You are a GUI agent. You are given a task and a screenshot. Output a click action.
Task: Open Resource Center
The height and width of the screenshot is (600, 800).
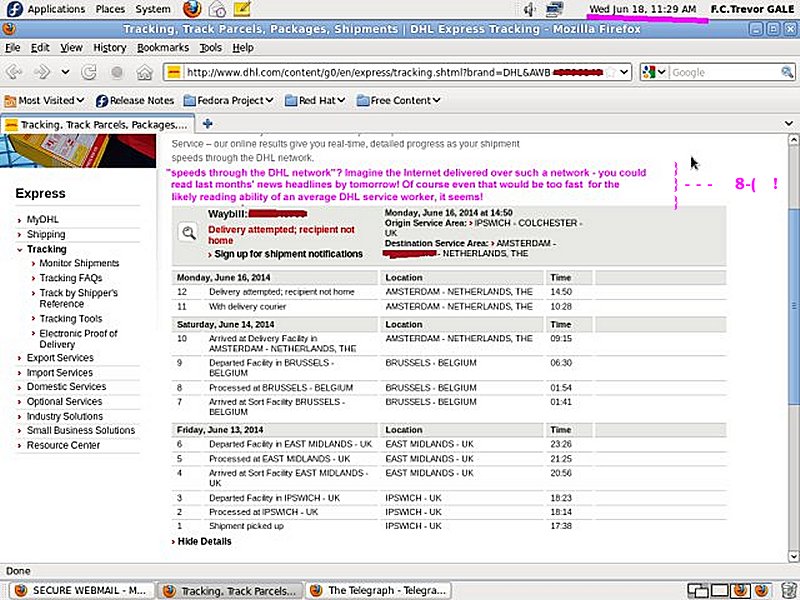[x=63, y=445]
